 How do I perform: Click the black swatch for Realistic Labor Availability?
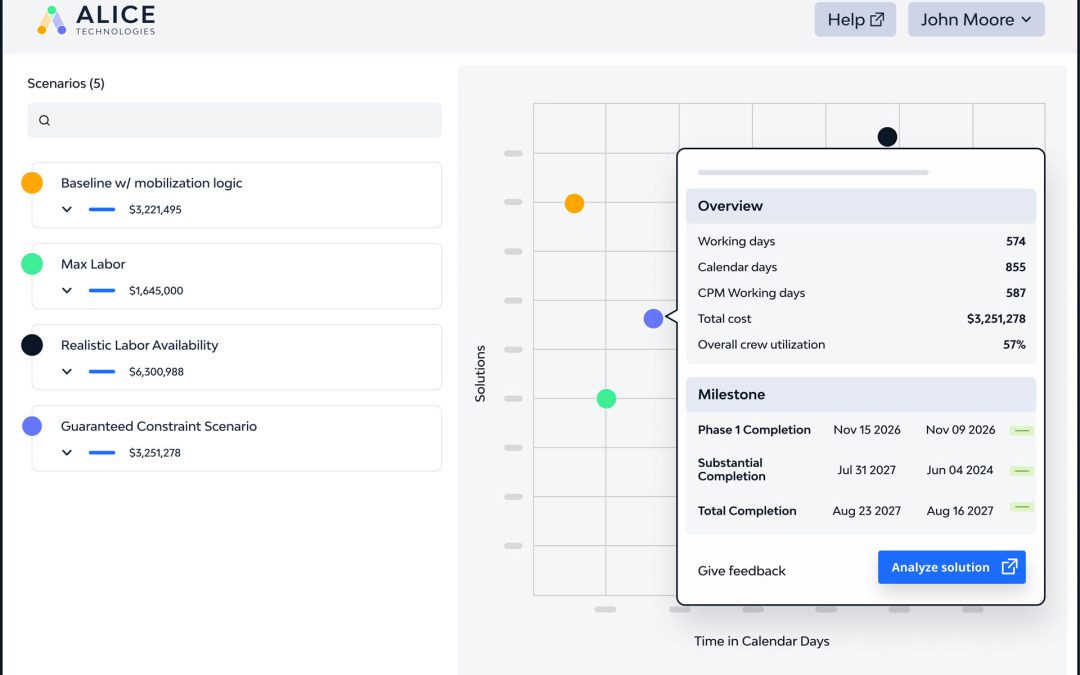32,345
